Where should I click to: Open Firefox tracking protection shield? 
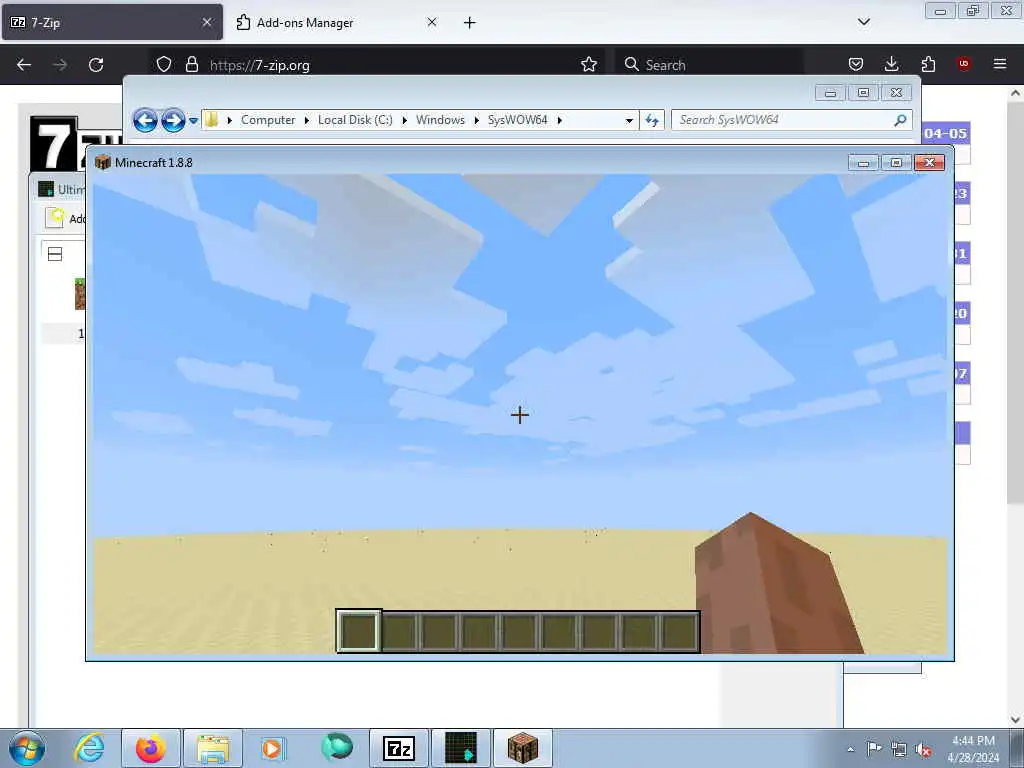click(164, 64)
